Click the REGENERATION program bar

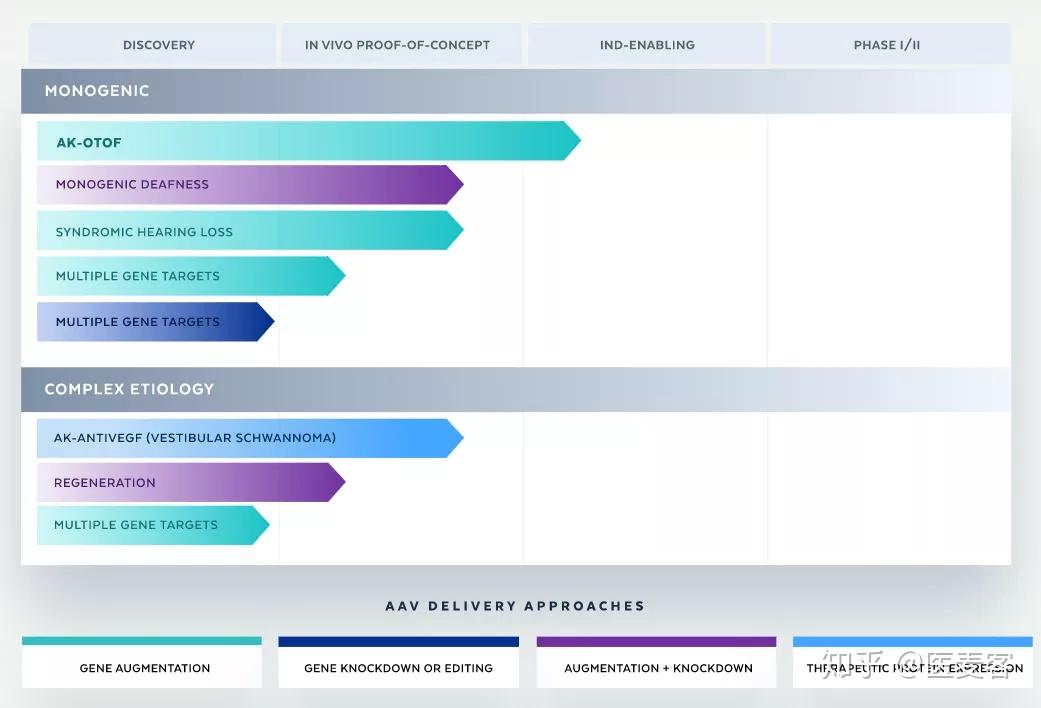click(191, 482)
